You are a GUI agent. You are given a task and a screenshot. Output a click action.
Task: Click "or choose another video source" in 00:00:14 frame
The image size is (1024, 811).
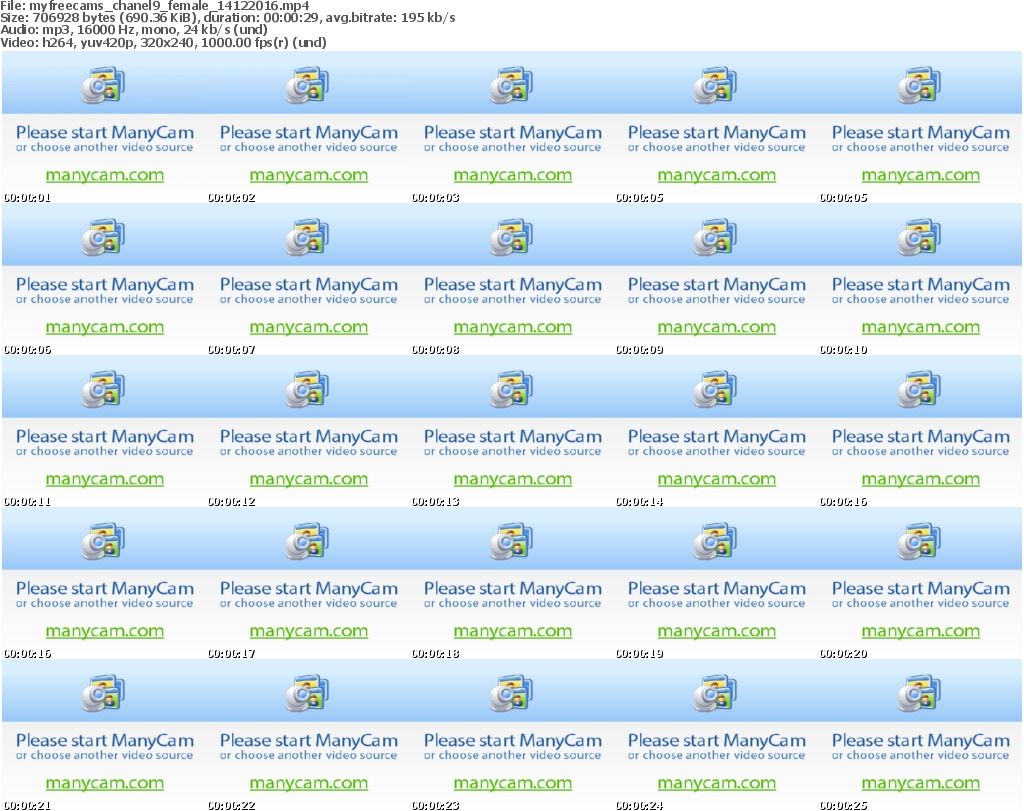point(716,452)
